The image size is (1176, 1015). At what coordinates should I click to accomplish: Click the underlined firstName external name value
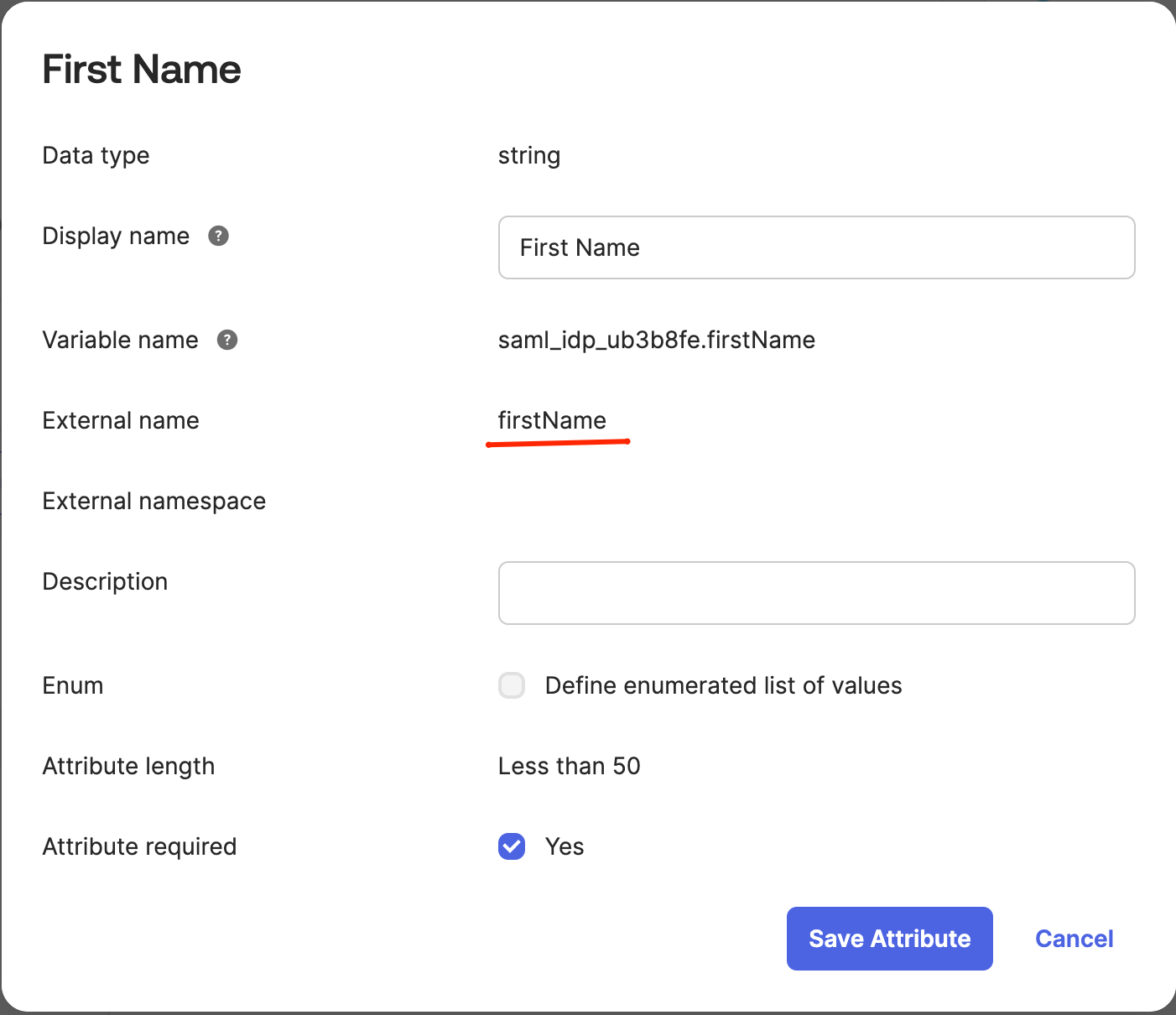pyautogui.click(x=552, y=420)
